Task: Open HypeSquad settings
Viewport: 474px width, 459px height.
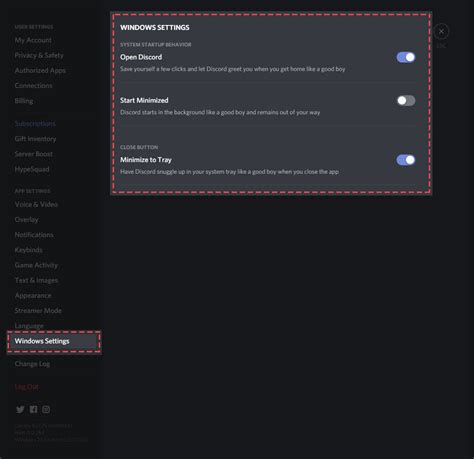Action: point(32,169)
